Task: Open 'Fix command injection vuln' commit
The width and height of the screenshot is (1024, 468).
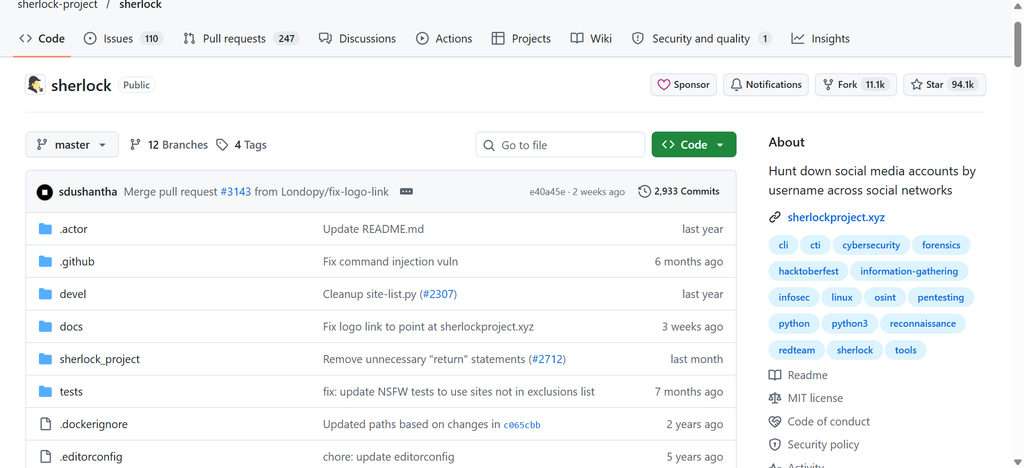Action: (x=391, y=262)
